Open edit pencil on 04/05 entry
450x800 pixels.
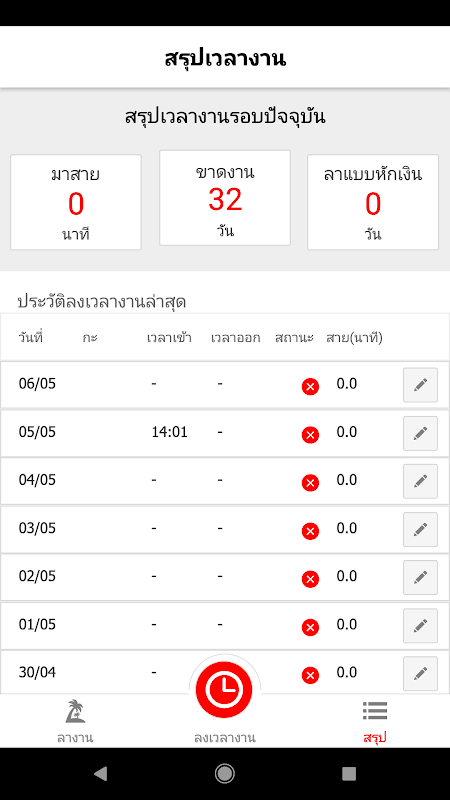point(420,481)
